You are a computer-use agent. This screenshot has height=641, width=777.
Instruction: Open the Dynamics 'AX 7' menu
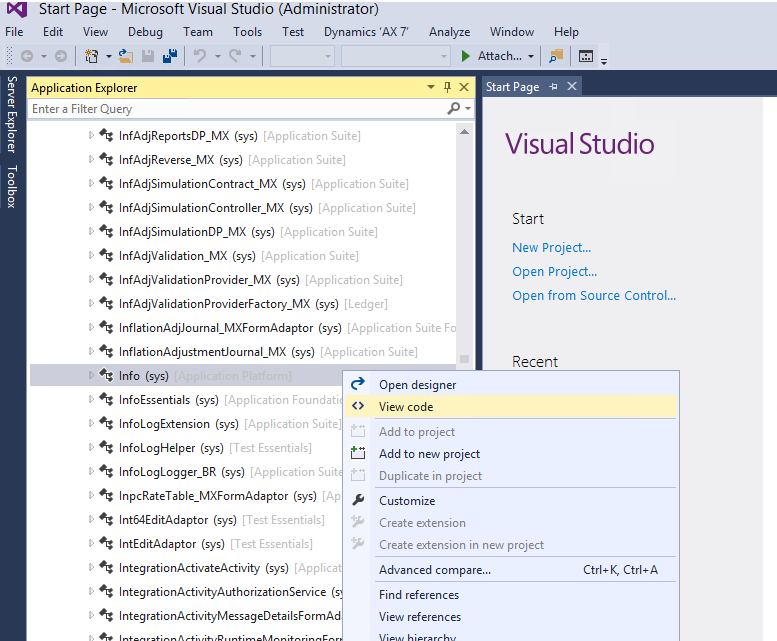pos(366,32)
